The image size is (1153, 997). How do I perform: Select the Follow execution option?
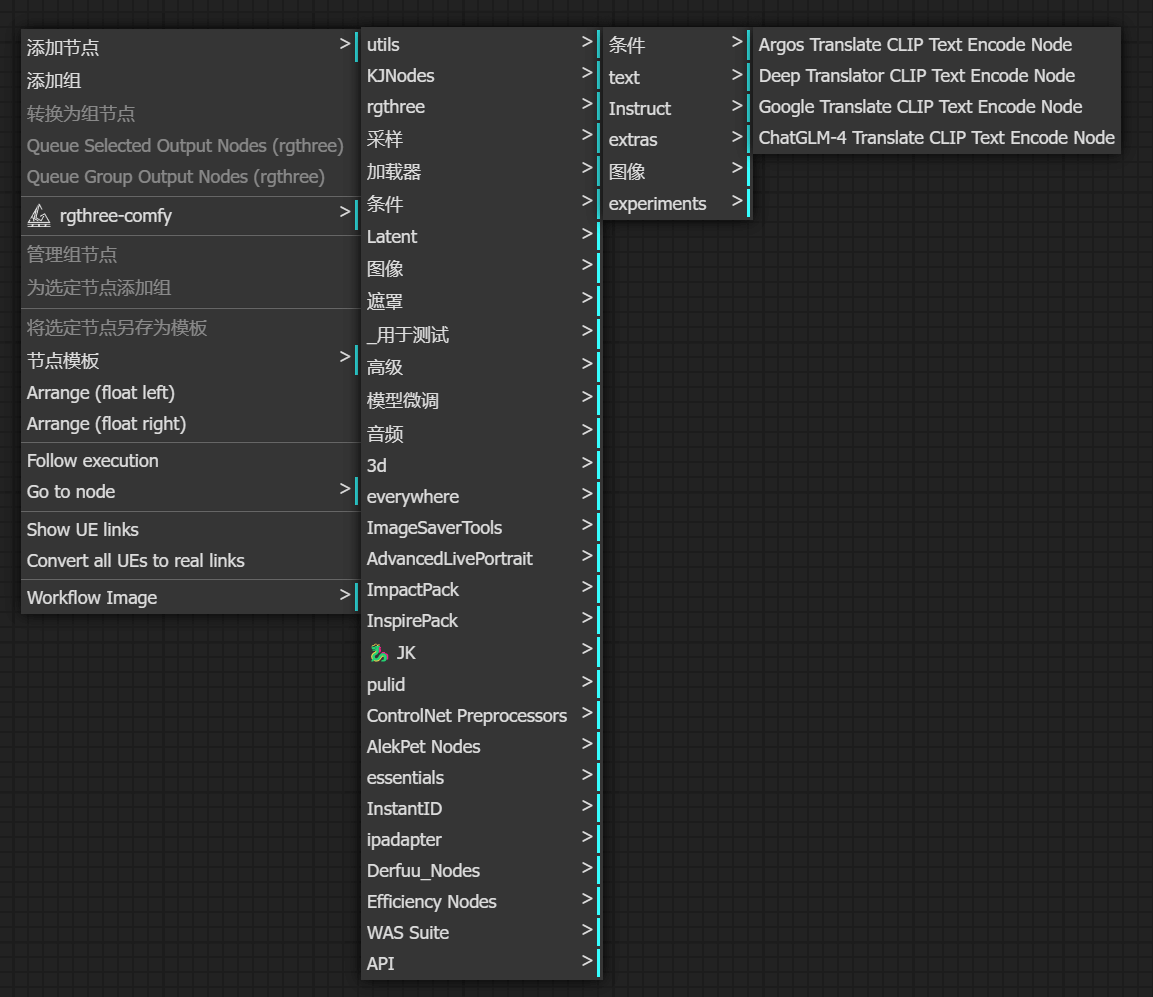(x=189, y=461)
